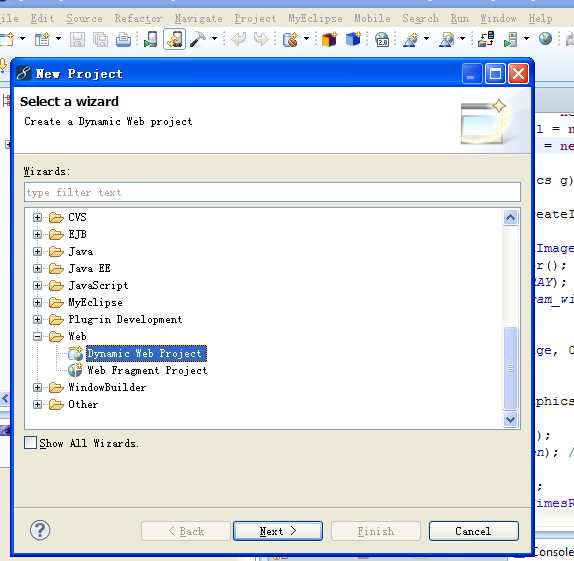Click the Dynamic Web Project globe icon

76,353
